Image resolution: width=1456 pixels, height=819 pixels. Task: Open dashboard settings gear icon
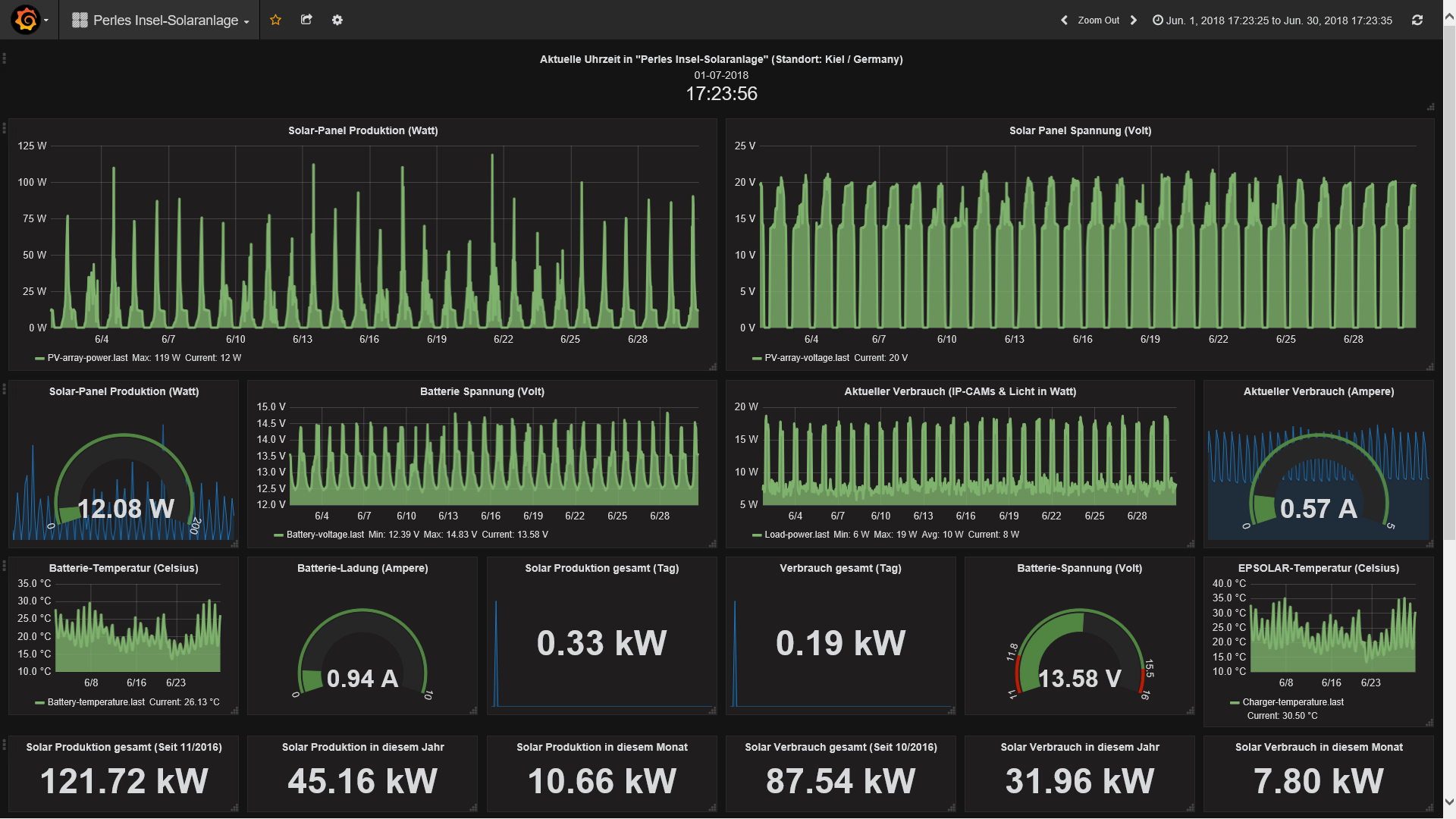point(337,20)
